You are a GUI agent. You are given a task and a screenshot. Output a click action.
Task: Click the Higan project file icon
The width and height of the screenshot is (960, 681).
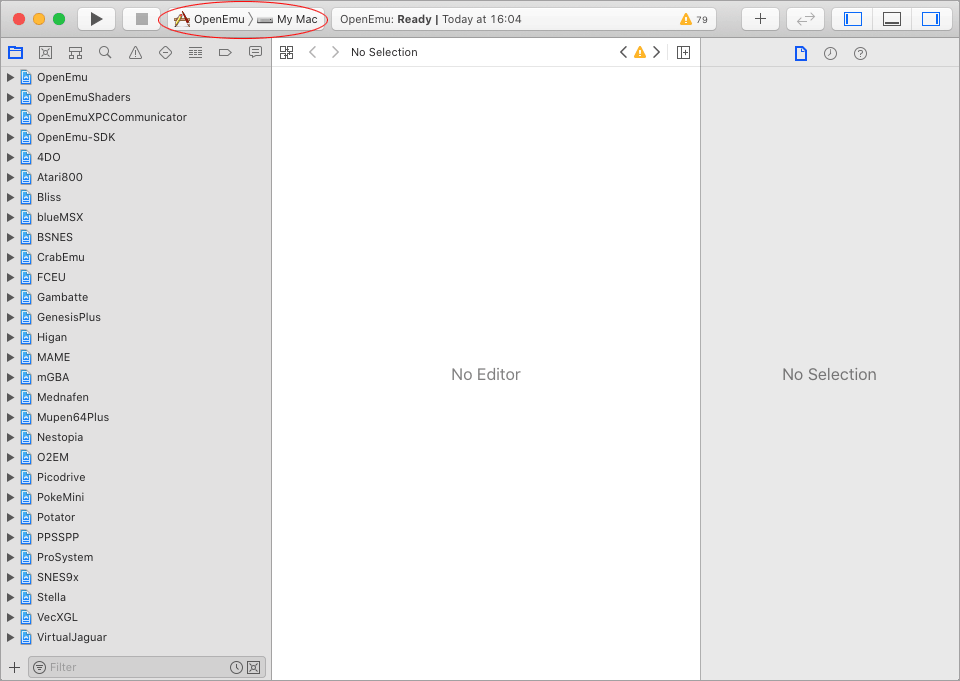click(x=26, y=337)
